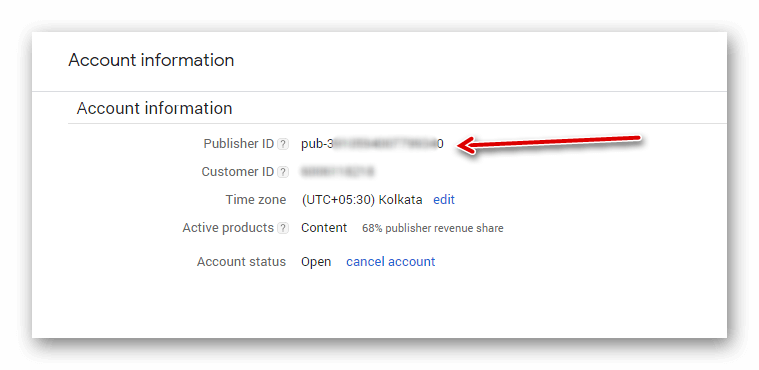The image size is (759, 370).
Task: Click the red arrow pointing at Publisher ID
Action: coord(549,144)
